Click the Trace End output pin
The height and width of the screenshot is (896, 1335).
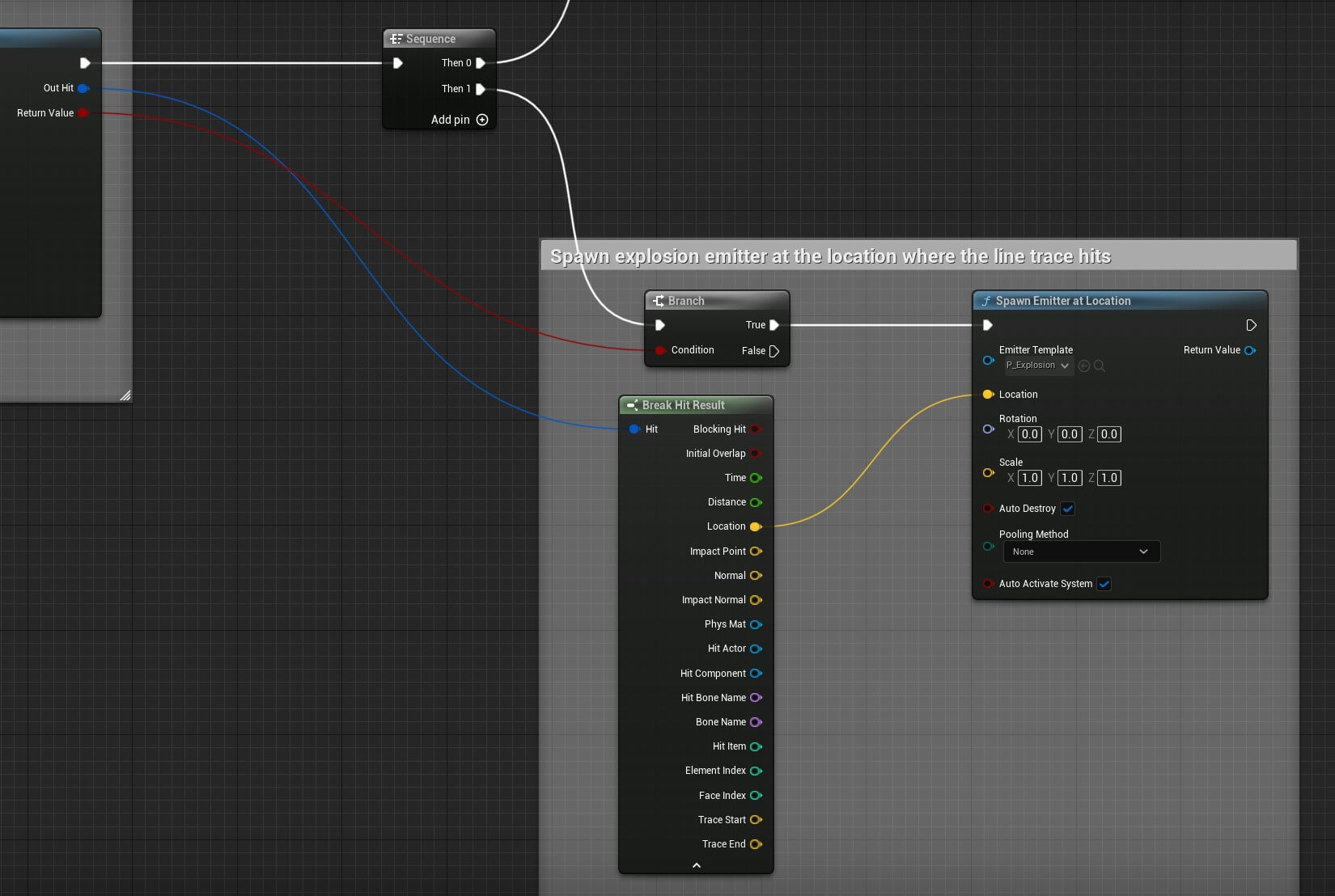tap(756, 844)
